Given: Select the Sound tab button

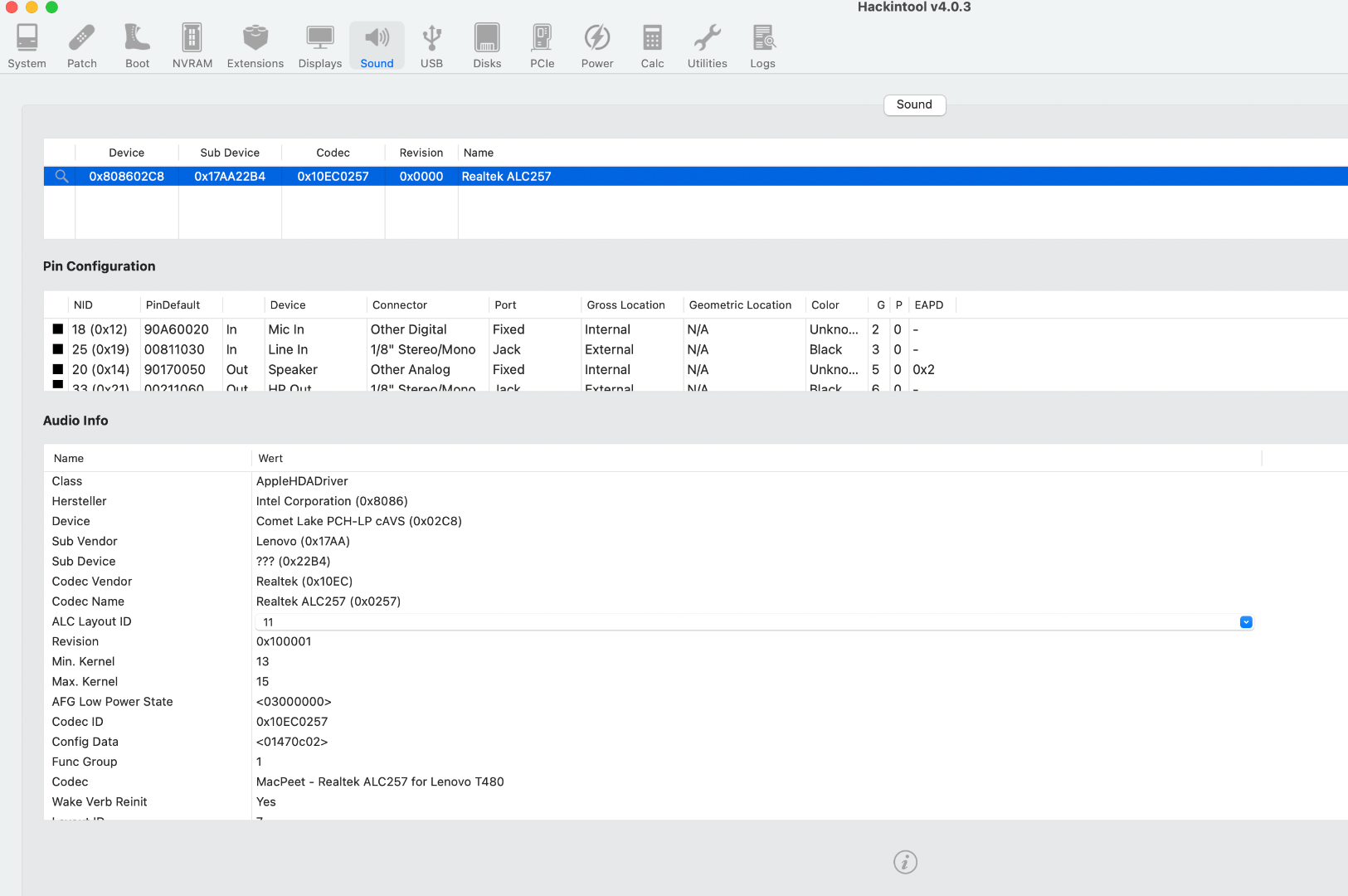Looking at the screenshot, I should tap(914, 105).
